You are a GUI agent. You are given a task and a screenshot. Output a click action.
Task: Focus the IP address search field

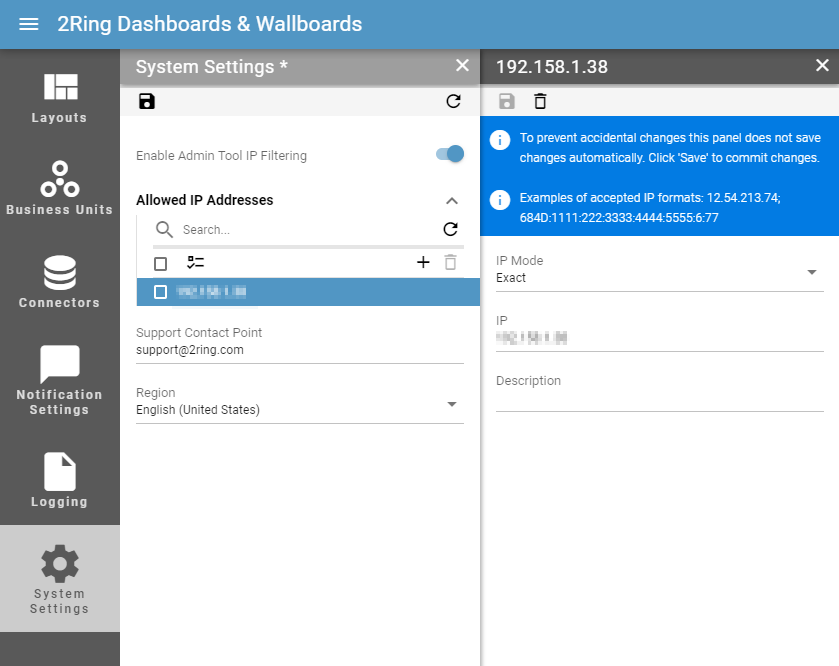308,229
